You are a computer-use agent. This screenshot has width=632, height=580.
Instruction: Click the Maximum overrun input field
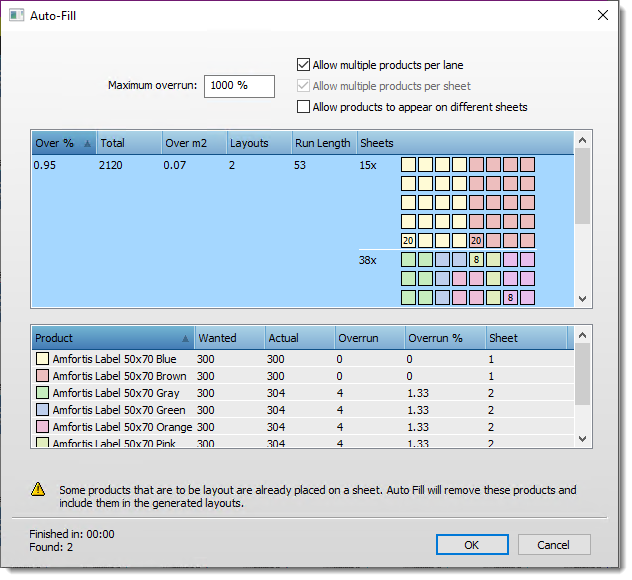coord(239,86)
